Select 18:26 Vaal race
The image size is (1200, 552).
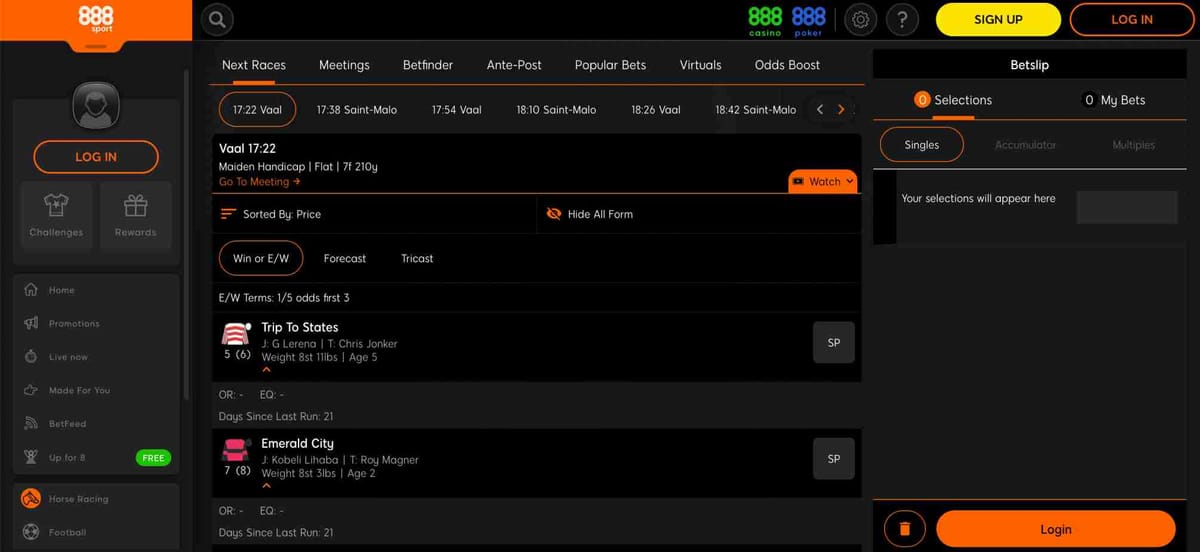(656, 110)
